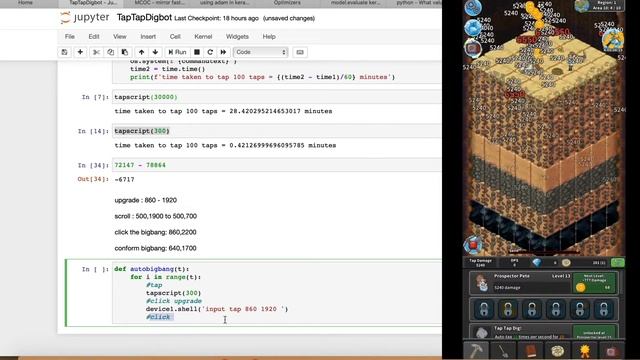Open the shovel tab in the game
This screenshot has height=360, width=640.
503,350
